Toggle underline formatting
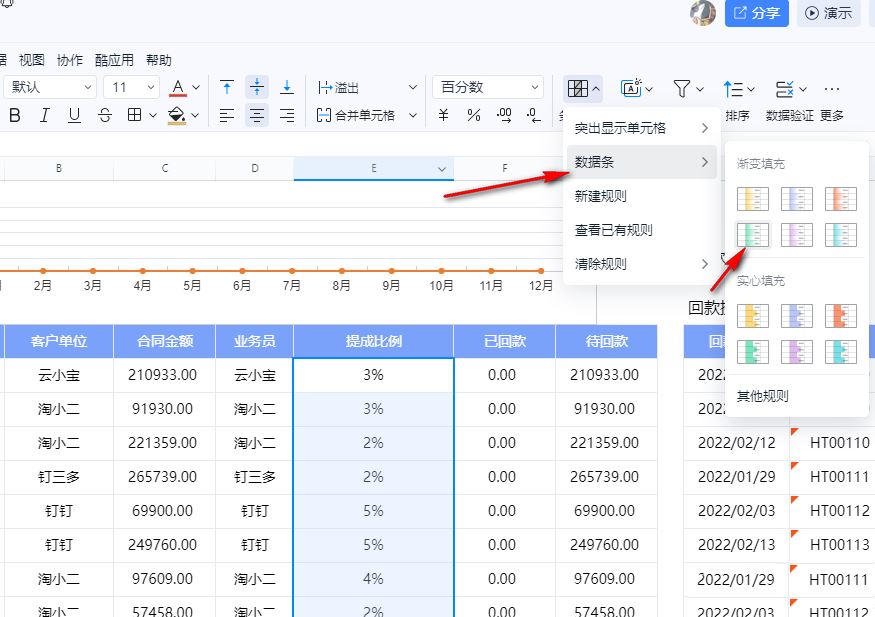 point(74,116)
